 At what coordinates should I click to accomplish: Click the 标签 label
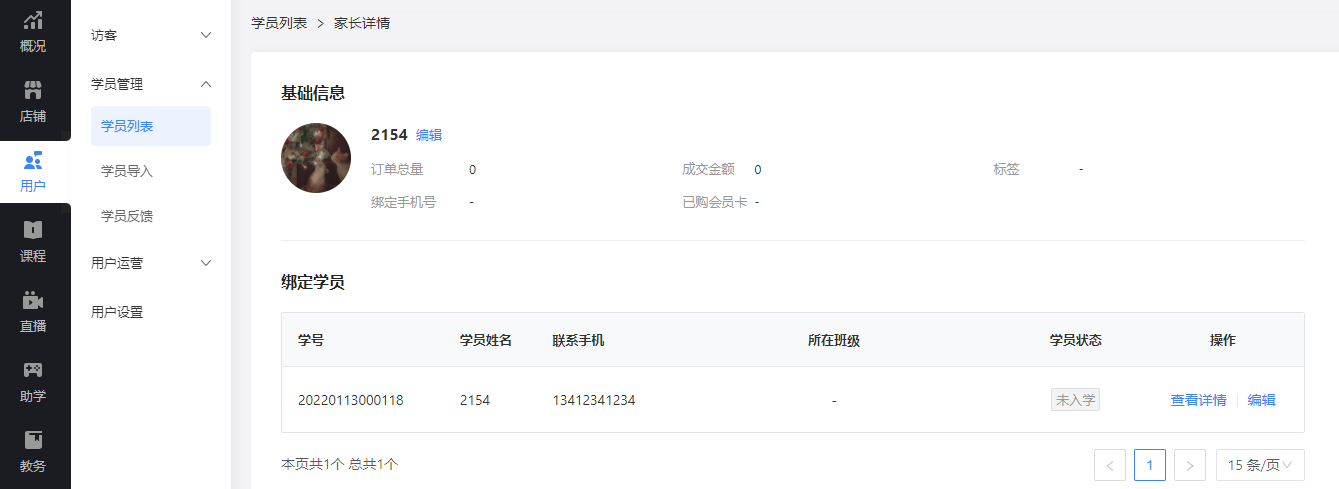[1006, 169]
